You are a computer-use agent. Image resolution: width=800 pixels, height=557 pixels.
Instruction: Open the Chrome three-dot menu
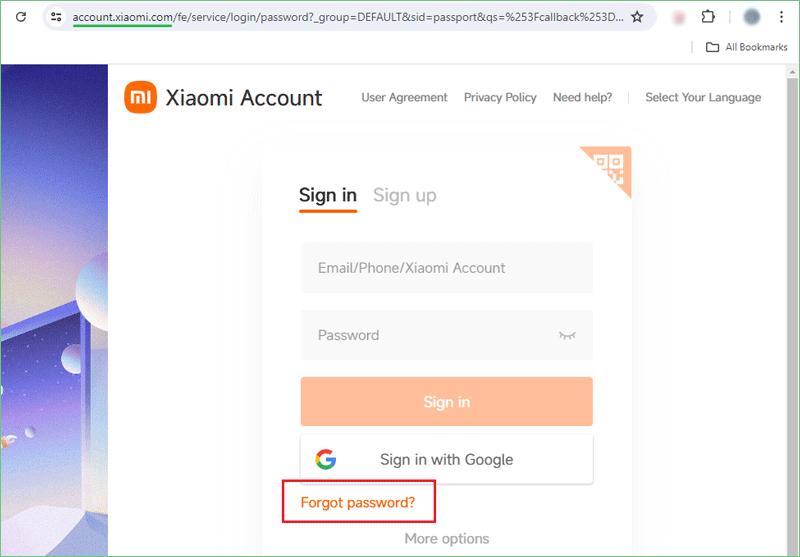click(x=781, y=17)
